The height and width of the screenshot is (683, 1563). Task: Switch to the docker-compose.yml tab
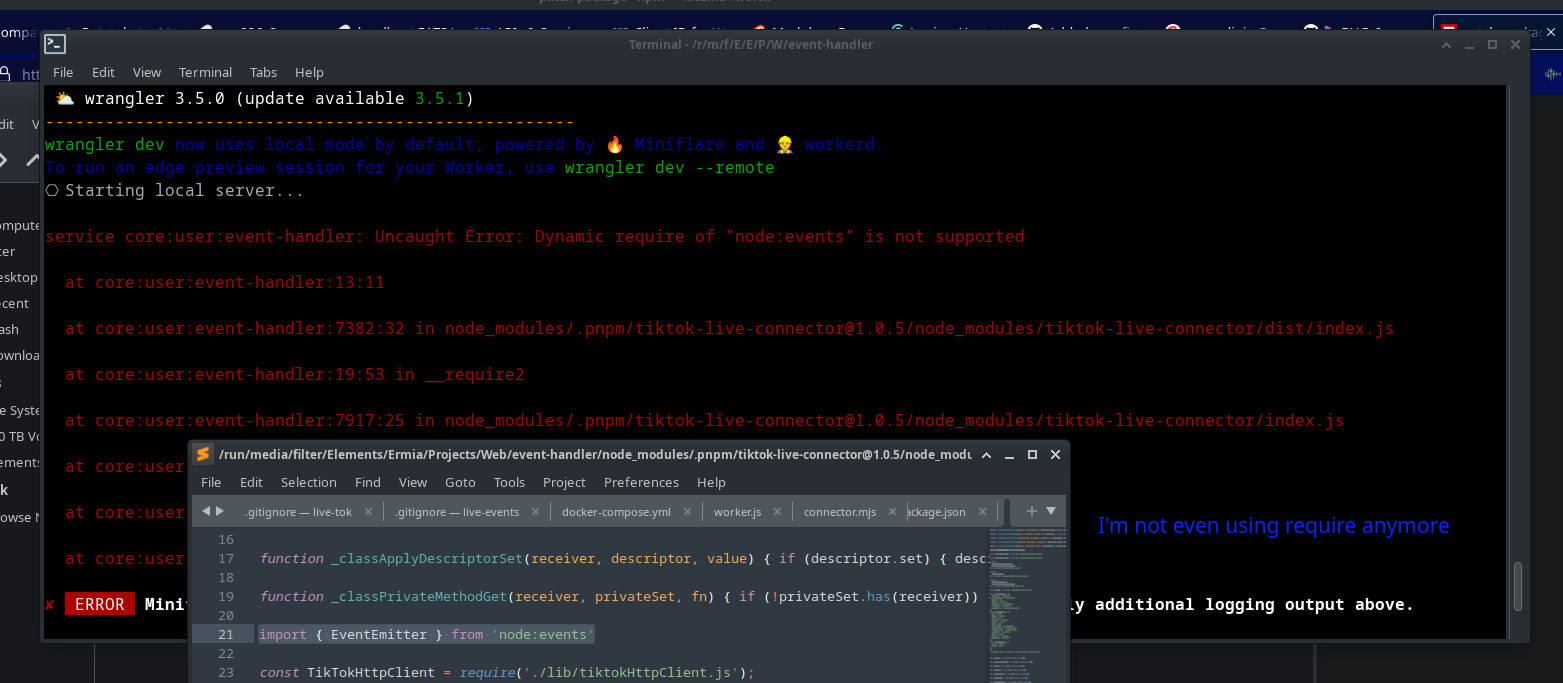coord(615,511)
